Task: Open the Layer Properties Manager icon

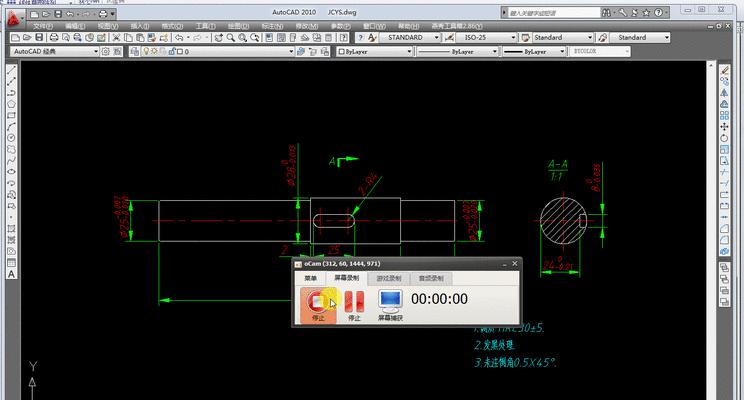Action: tap(135, 51)
